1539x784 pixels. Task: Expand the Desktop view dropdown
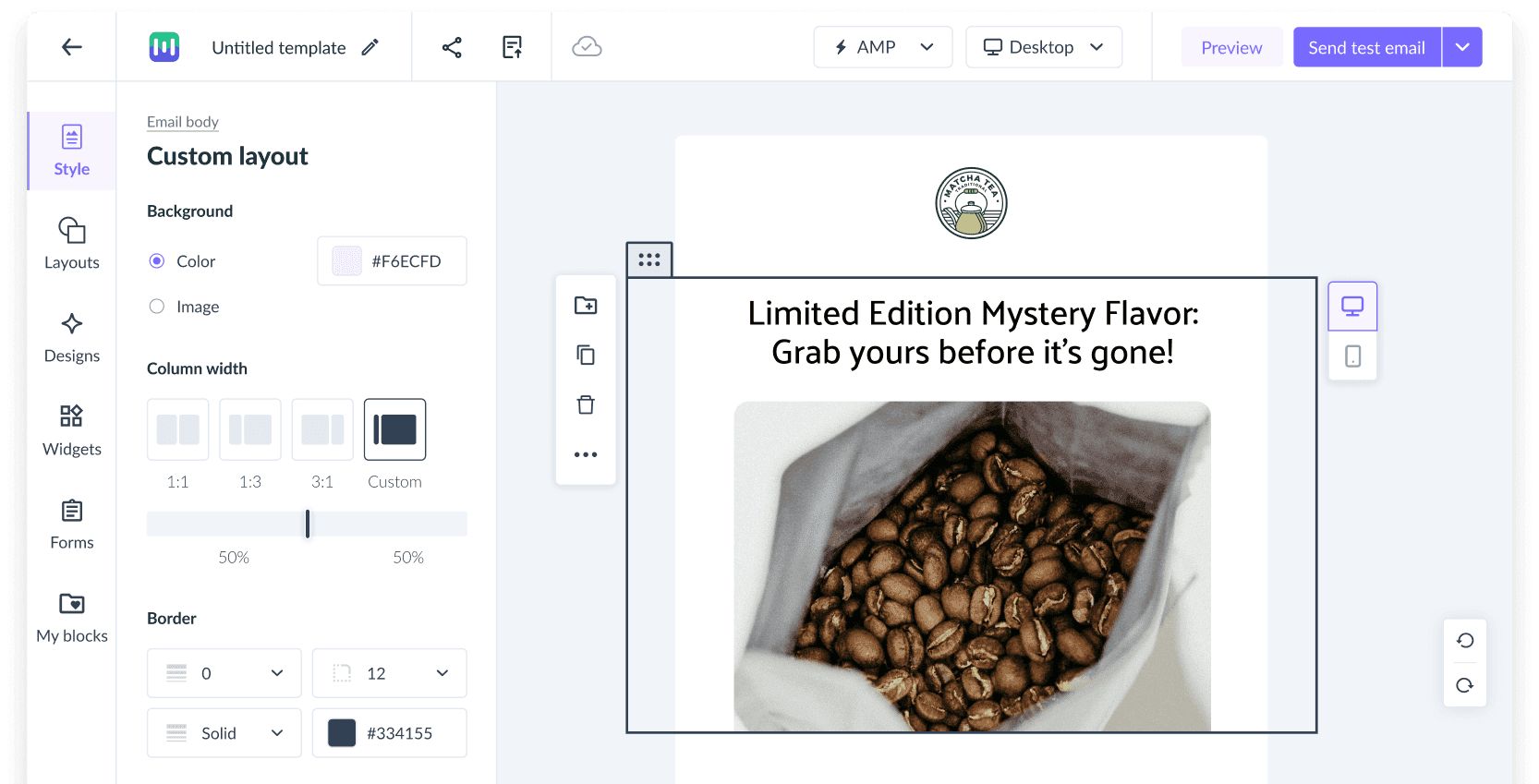click(x=1043, y=47)
